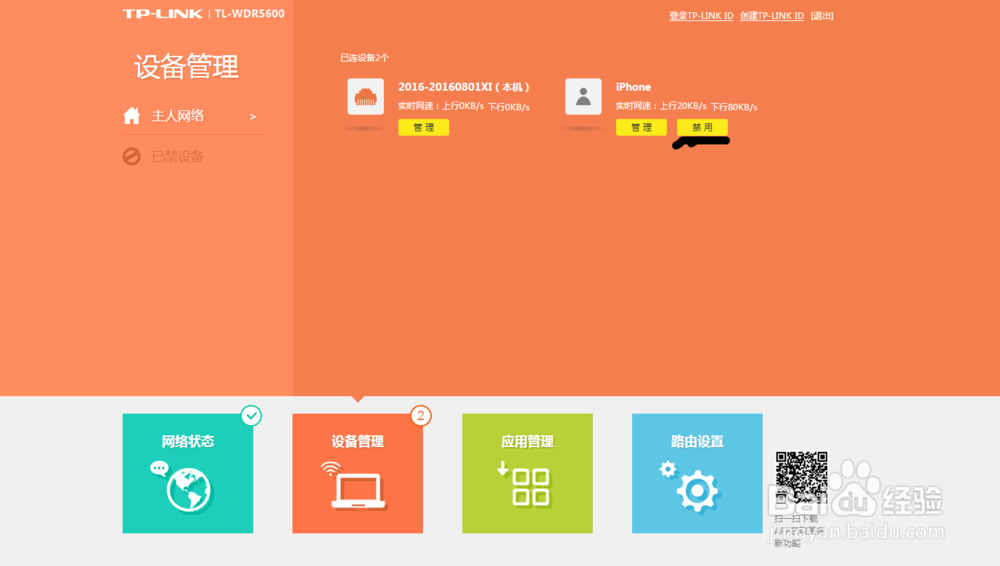Screen dimensions: 1000x566
Task: Click 管理 for the 2016-20160801XI device
Action: pos(423,128)
